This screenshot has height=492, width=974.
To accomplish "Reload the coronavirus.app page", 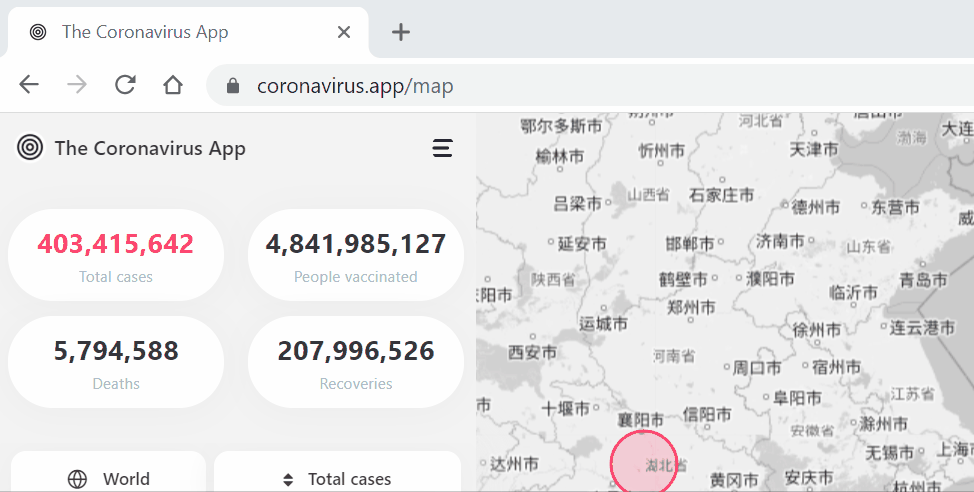I will [125, 84].
